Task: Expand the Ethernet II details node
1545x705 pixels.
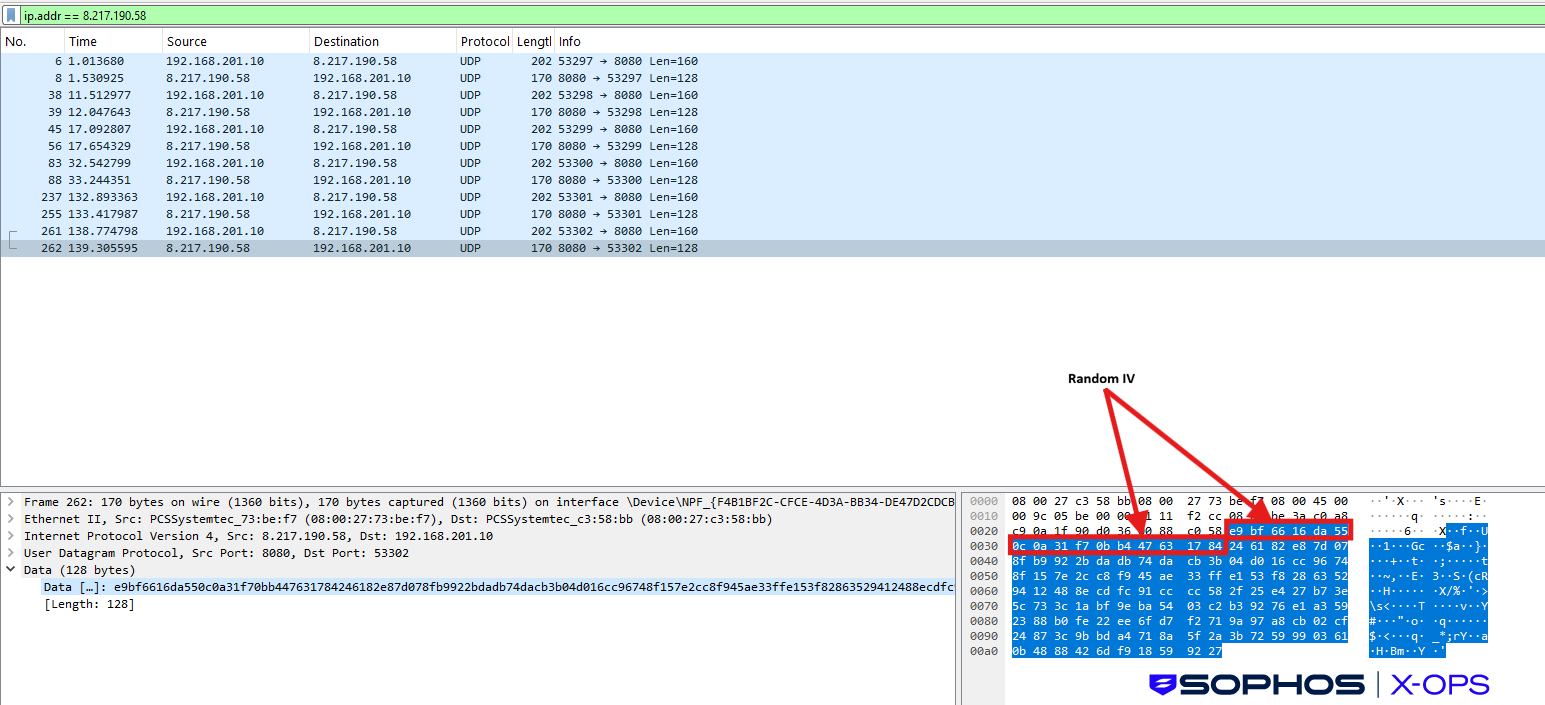Action: click(11, 519)
